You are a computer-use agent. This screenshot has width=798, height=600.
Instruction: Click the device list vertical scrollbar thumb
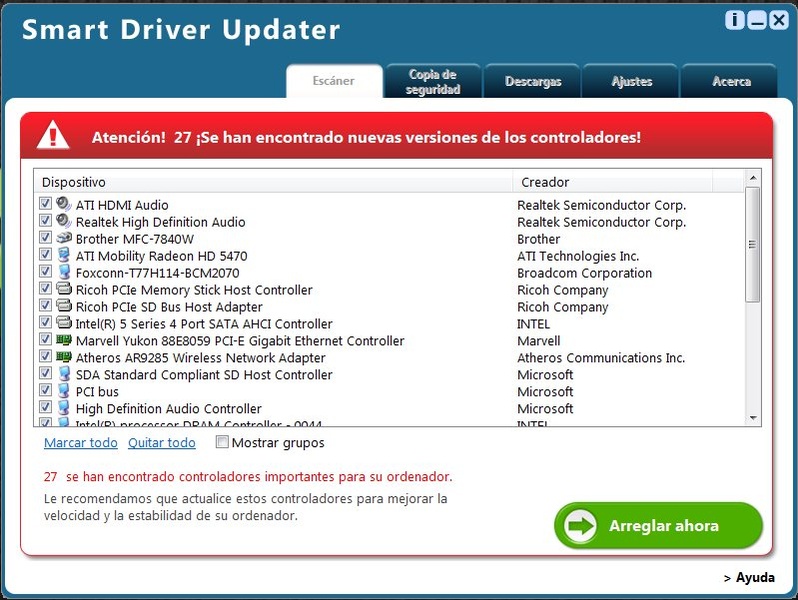click(753, 244)
